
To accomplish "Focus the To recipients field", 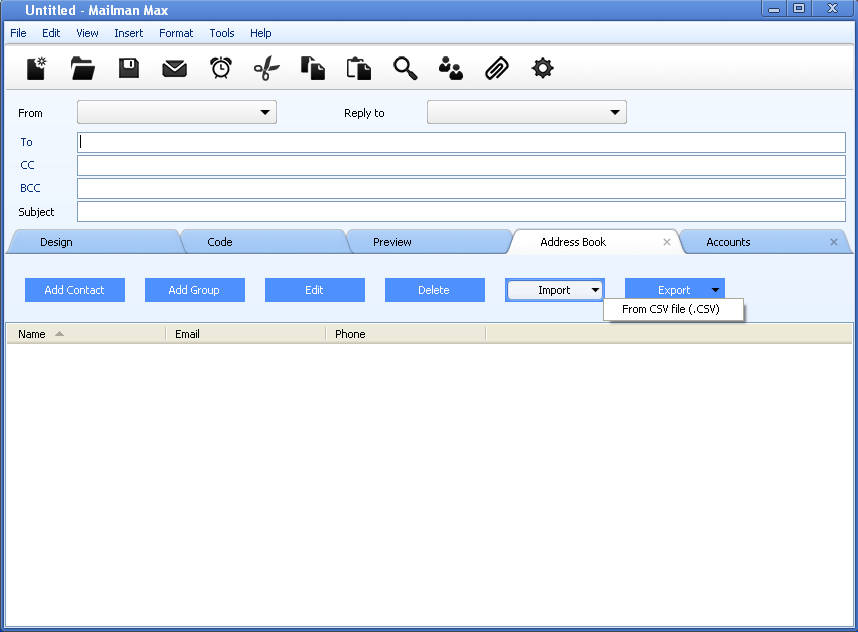I will pos(461,142).
